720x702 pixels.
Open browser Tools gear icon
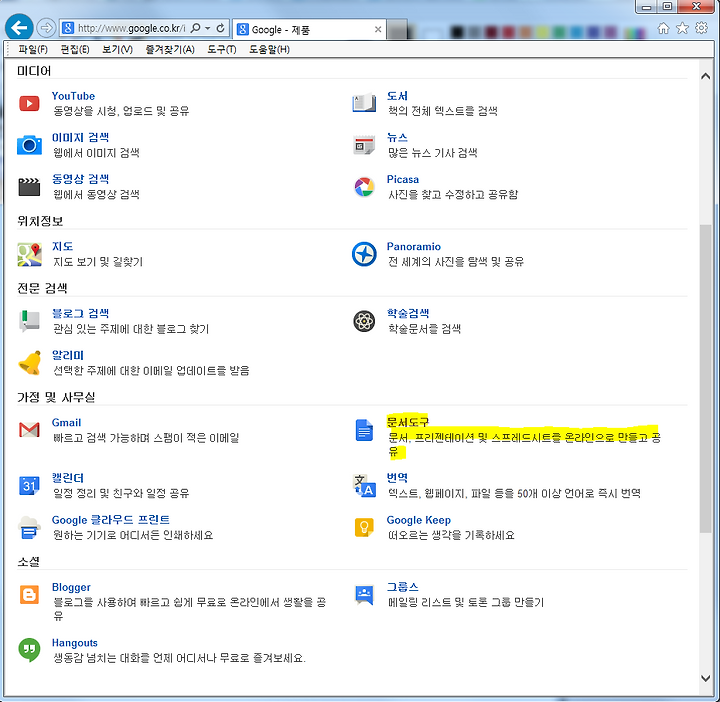point(701,28)
